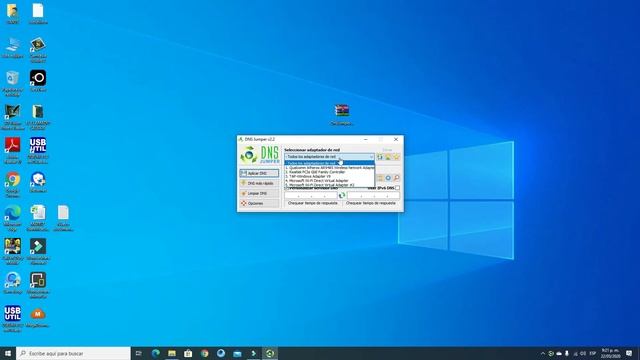Click the taskbar clock and date
The width and height of the screenshot is (640, 360).
[610, 353]
